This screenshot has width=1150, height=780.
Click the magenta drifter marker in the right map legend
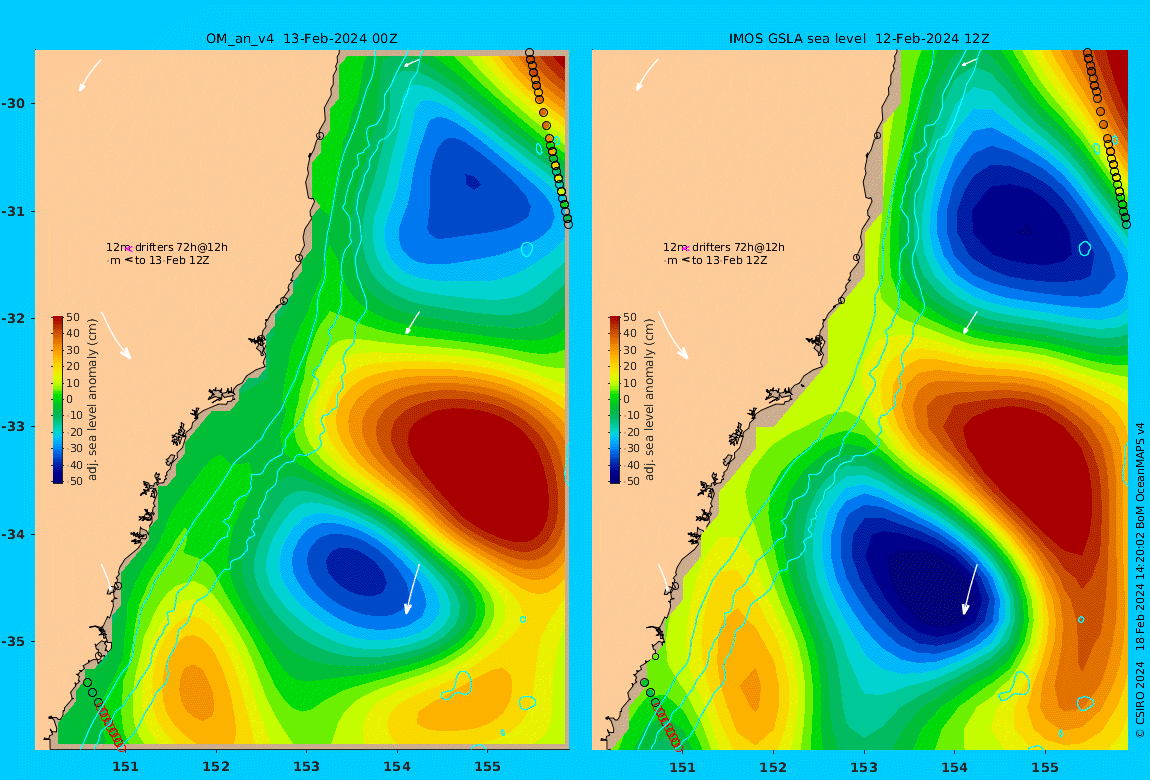[x=686, y=249]
